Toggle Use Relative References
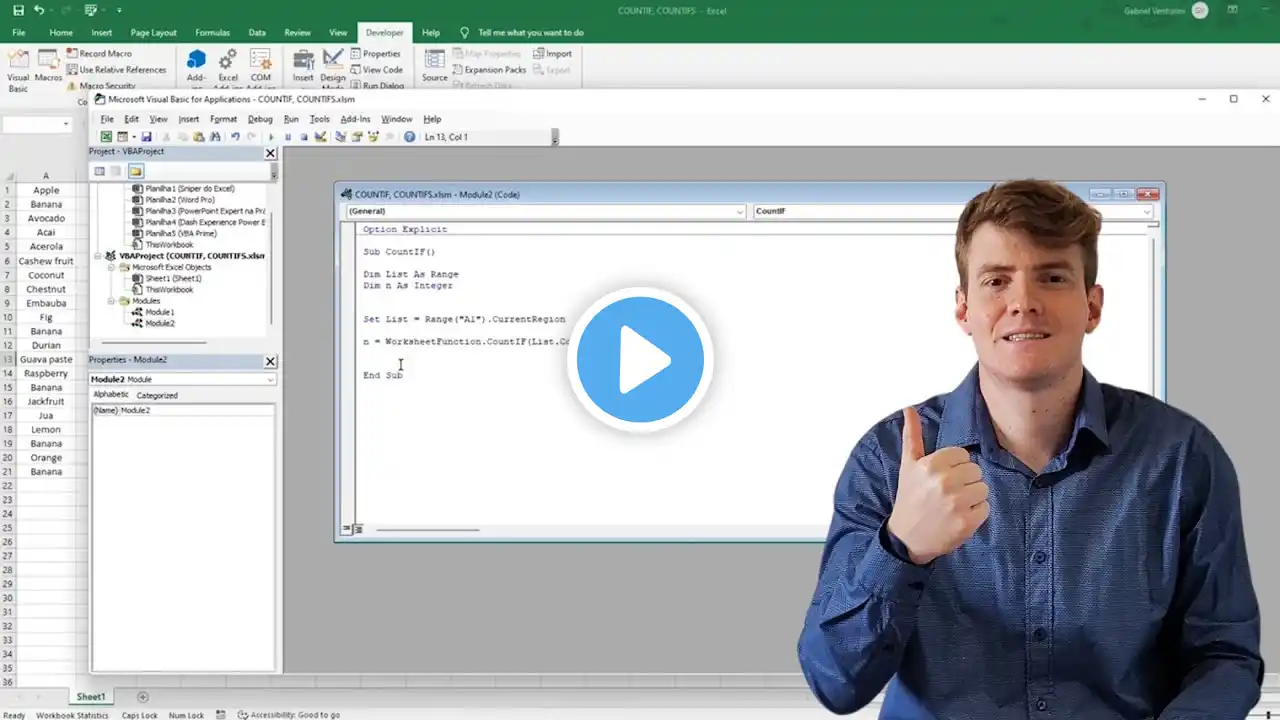The width and height of the screenshot is (1280, 720). pos(116,70)
